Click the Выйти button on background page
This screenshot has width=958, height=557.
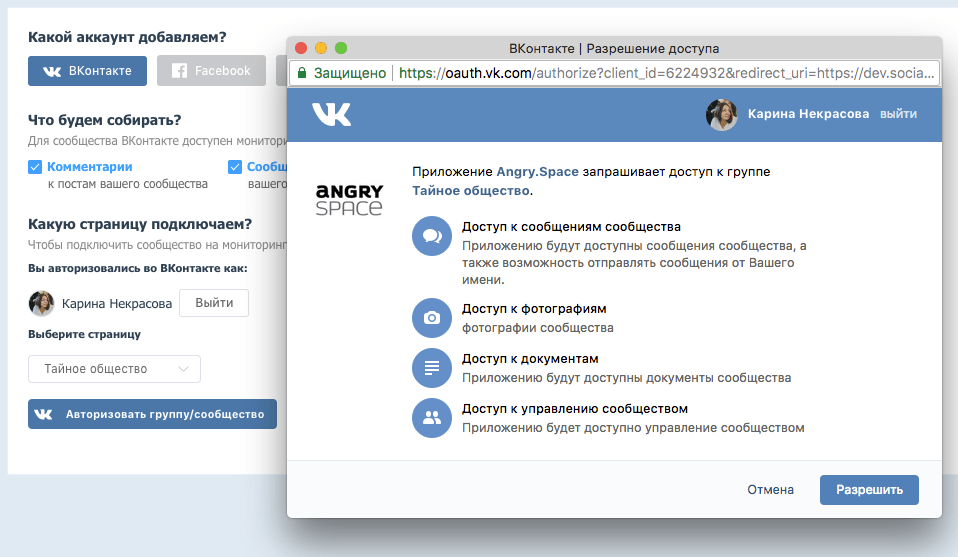(x=214, y=303)
